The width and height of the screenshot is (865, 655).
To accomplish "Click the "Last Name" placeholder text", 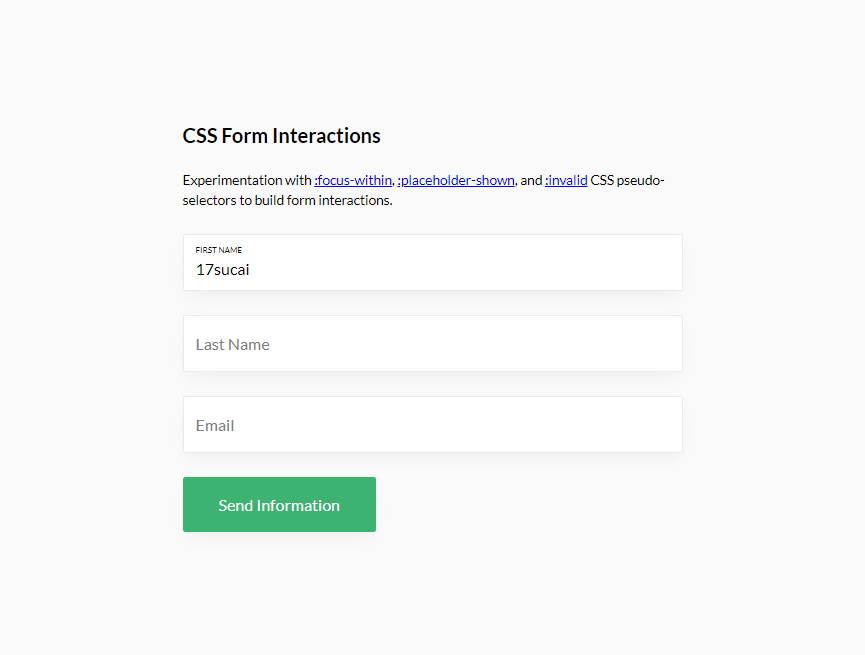I will click(x=232, y=344).
